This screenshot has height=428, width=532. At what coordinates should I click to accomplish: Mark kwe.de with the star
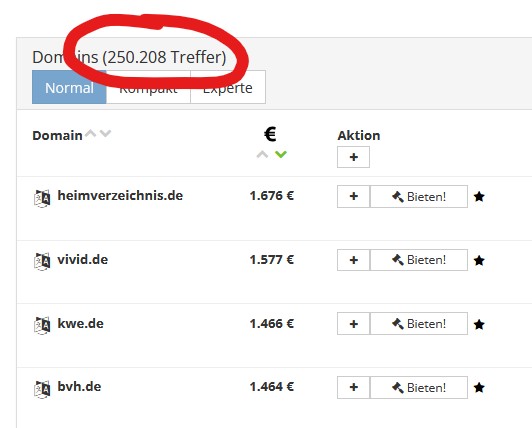tap(479, 324)
